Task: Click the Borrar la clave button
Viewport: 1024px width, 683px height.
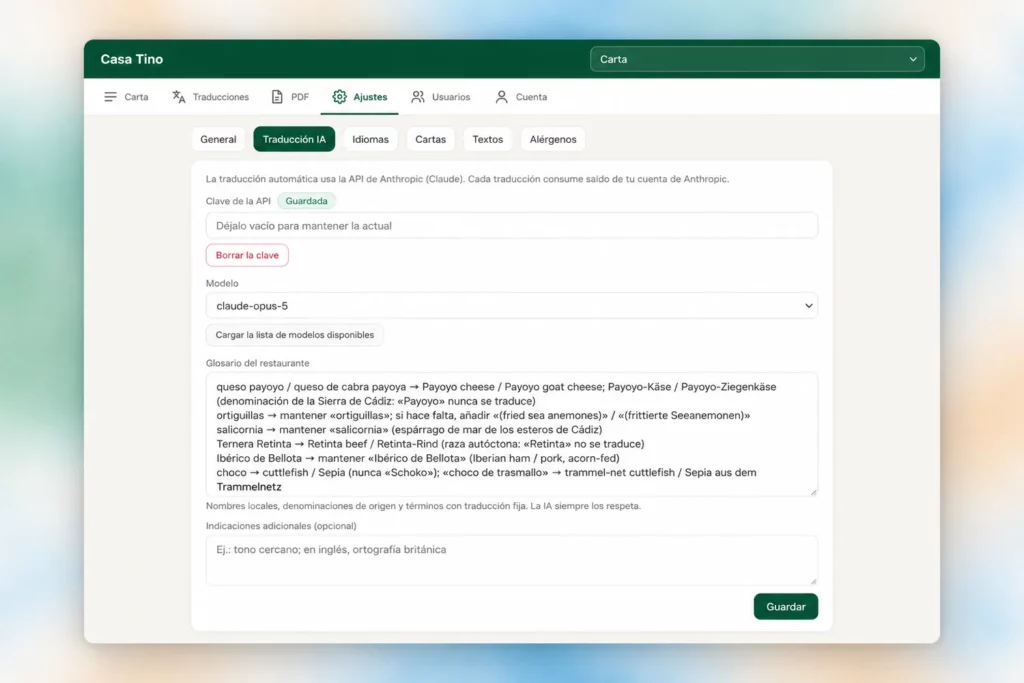Action: click(x=247, y=255)
